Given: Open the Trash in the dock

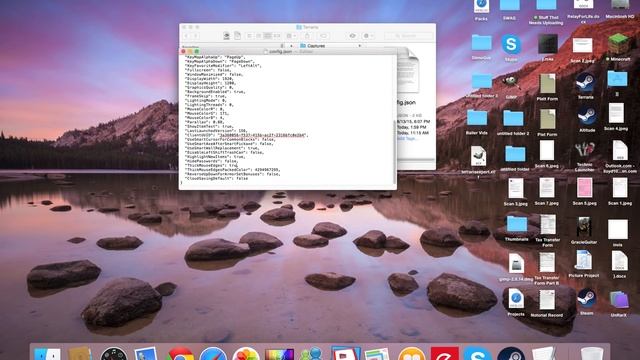Looking at the screenshot, I should 592,353.
